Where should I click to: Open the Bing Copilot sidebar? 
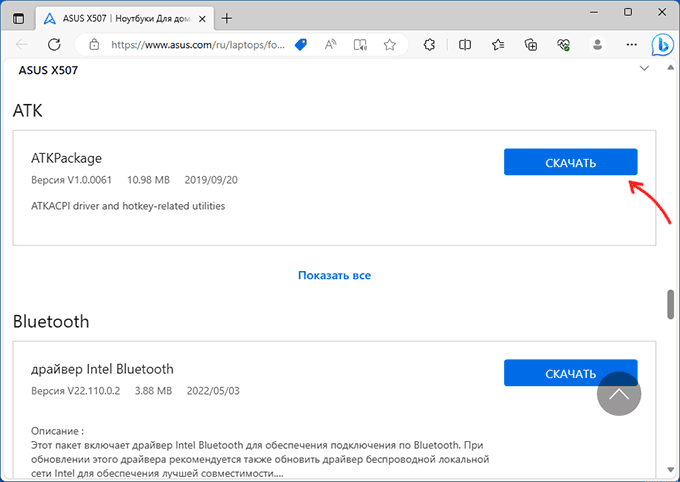pos(663,44)
